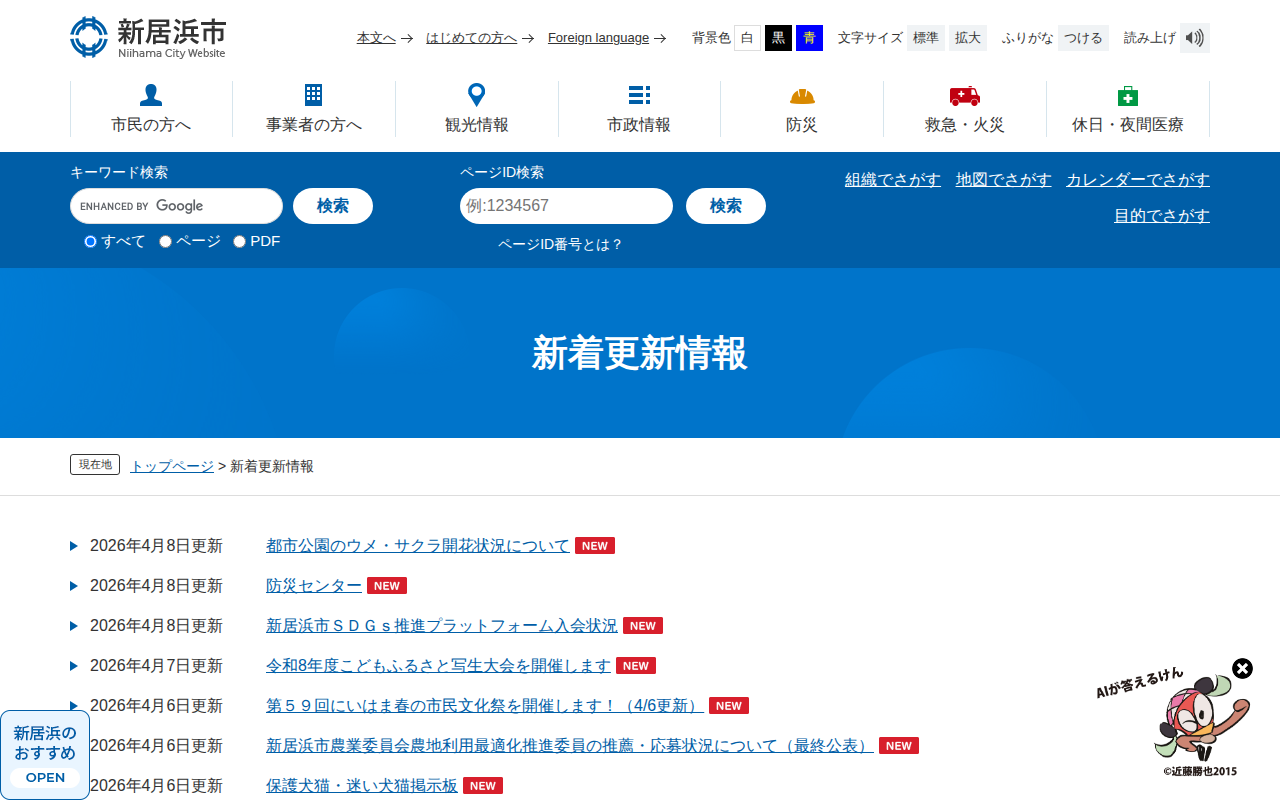
Task: Set text size to 標準
Action: 925,38
